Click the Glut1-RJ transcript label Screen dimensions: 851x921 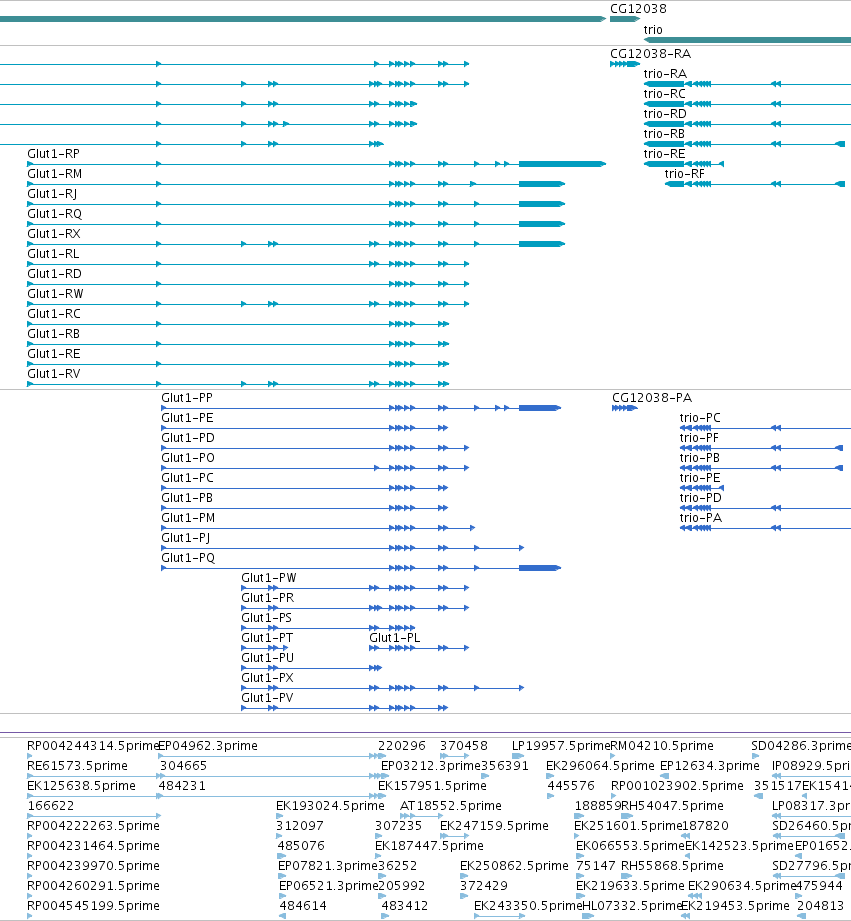click(x=52, y=193)
